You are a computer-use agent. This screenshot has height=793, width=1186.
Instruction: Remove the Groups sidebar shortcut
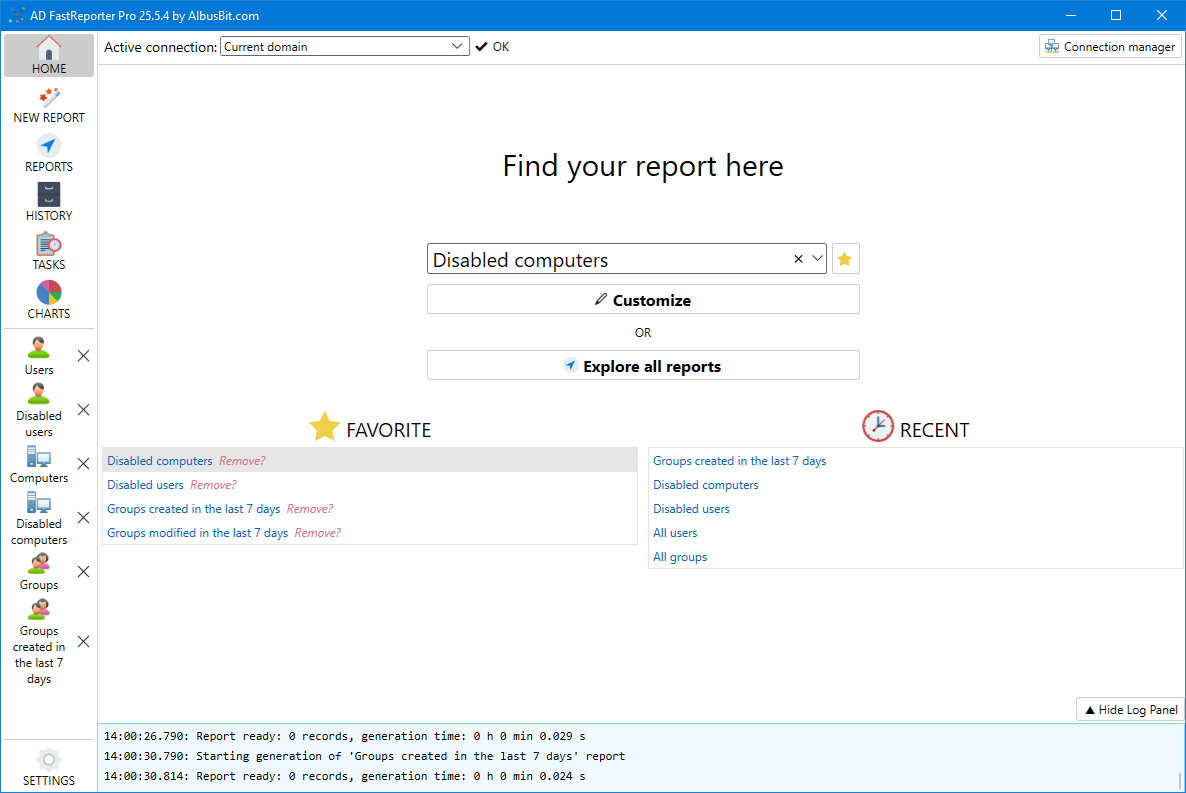[84, 571]
